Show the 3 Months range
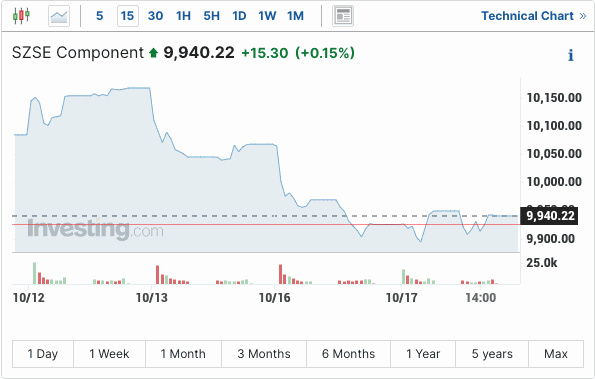Image resolution: width=595 pixels, height=379 pixels. [x=264, y=354]
